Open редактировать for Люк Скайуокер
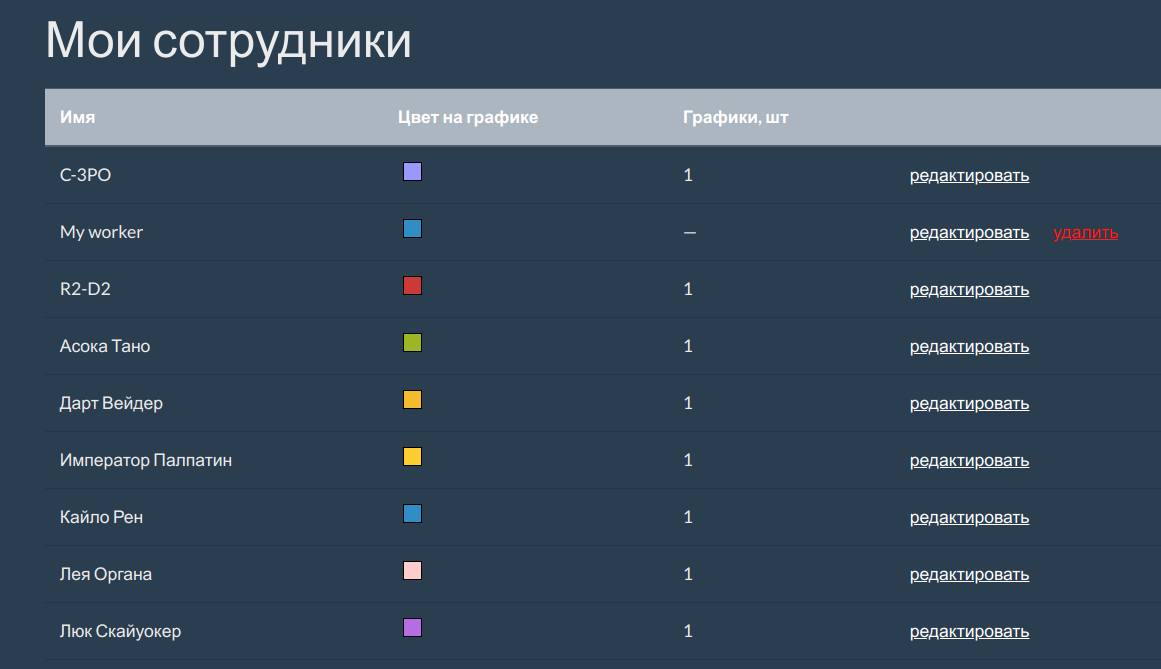 pos(969,631)
